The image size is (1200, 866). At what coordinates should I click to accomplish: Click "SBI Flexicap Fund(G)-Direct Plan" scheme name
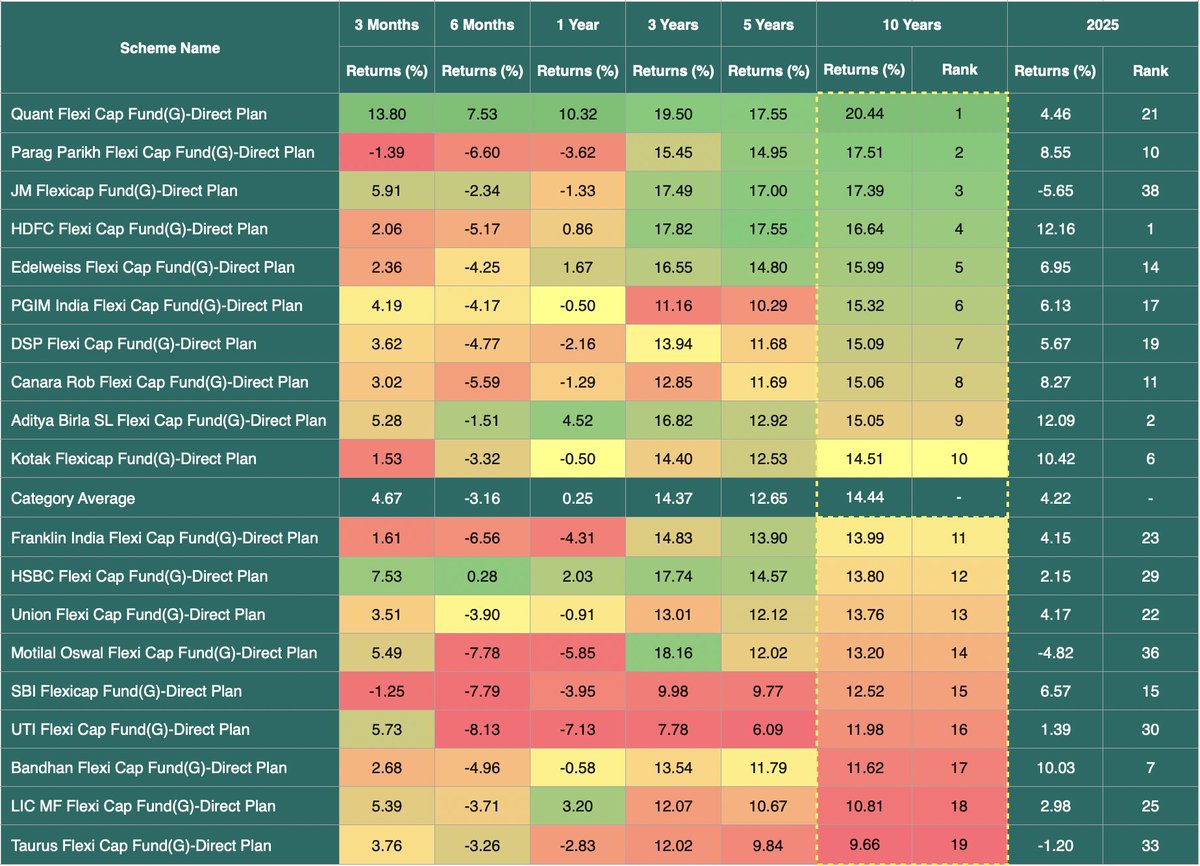click(127, 691)
